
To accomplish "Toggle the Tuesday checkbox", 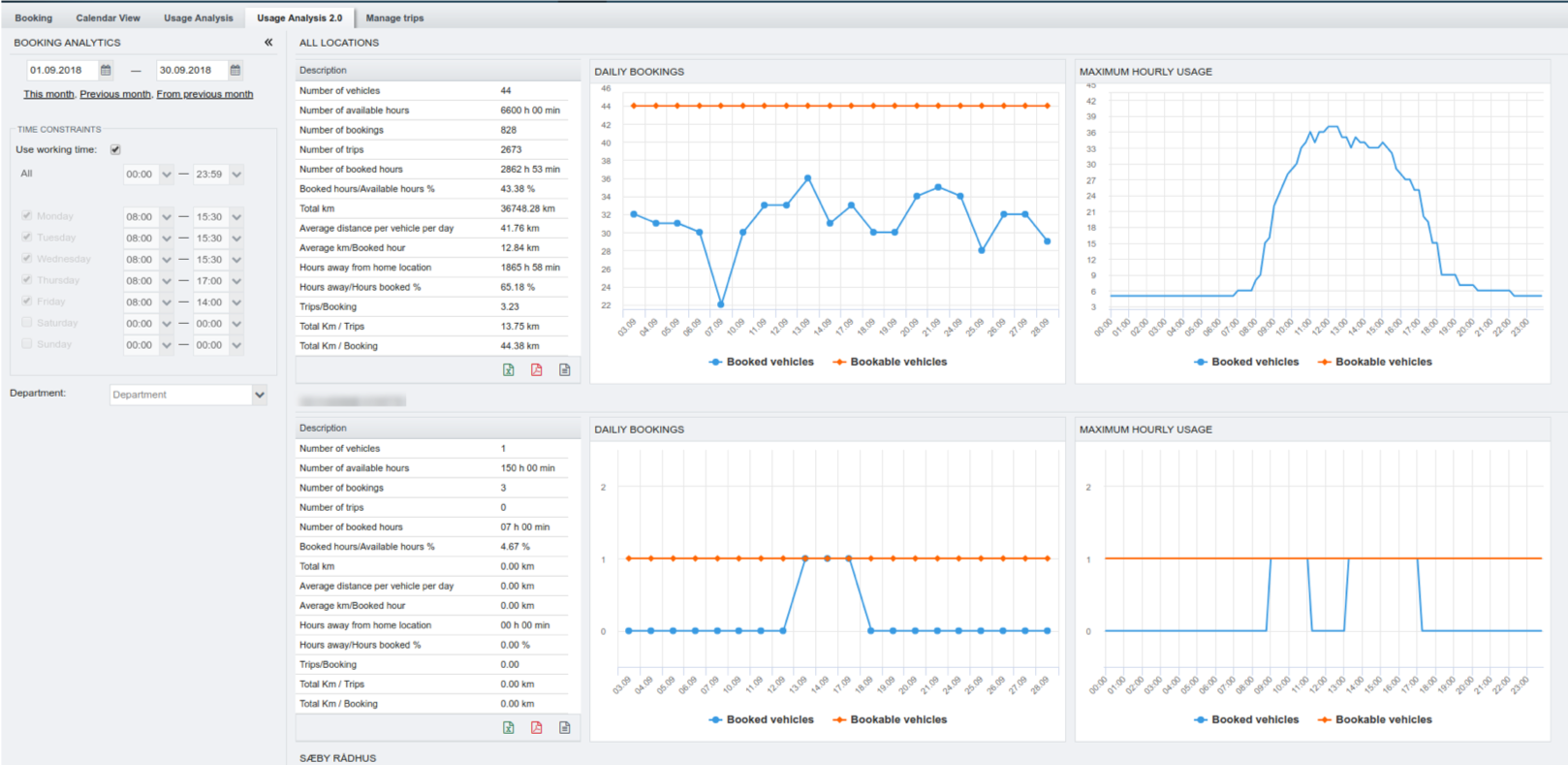I will (27, 238).
